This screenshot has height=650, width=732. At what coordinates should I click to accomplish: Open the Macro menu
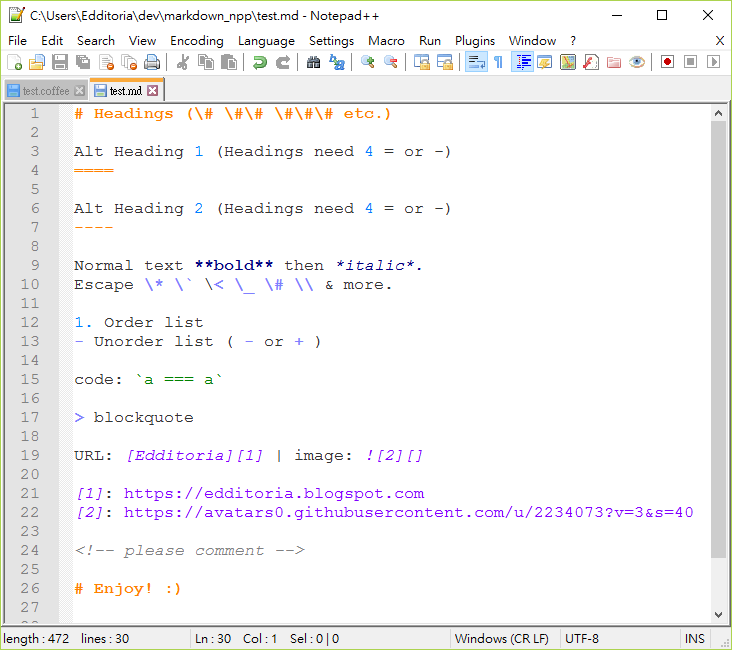coord(386,41)
